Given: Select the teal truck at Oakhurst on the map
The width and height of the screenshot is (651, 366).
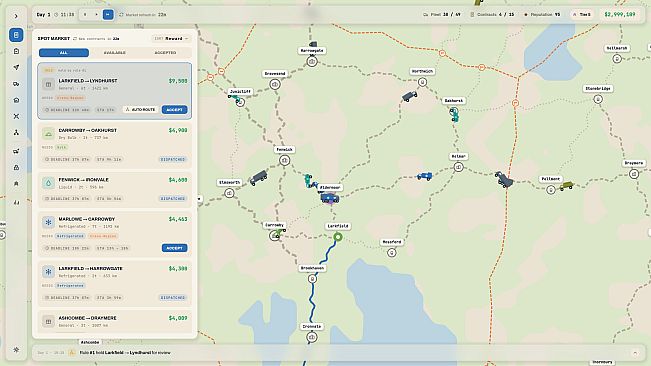Looking at the screenshot, I should coord(454,114).
